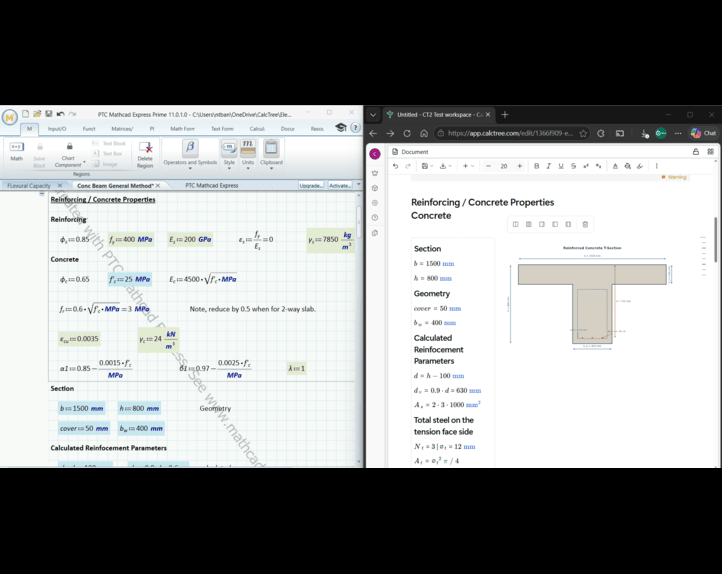
Task: Switch to the Text Form ribbon tab
Action: [222, 129]
